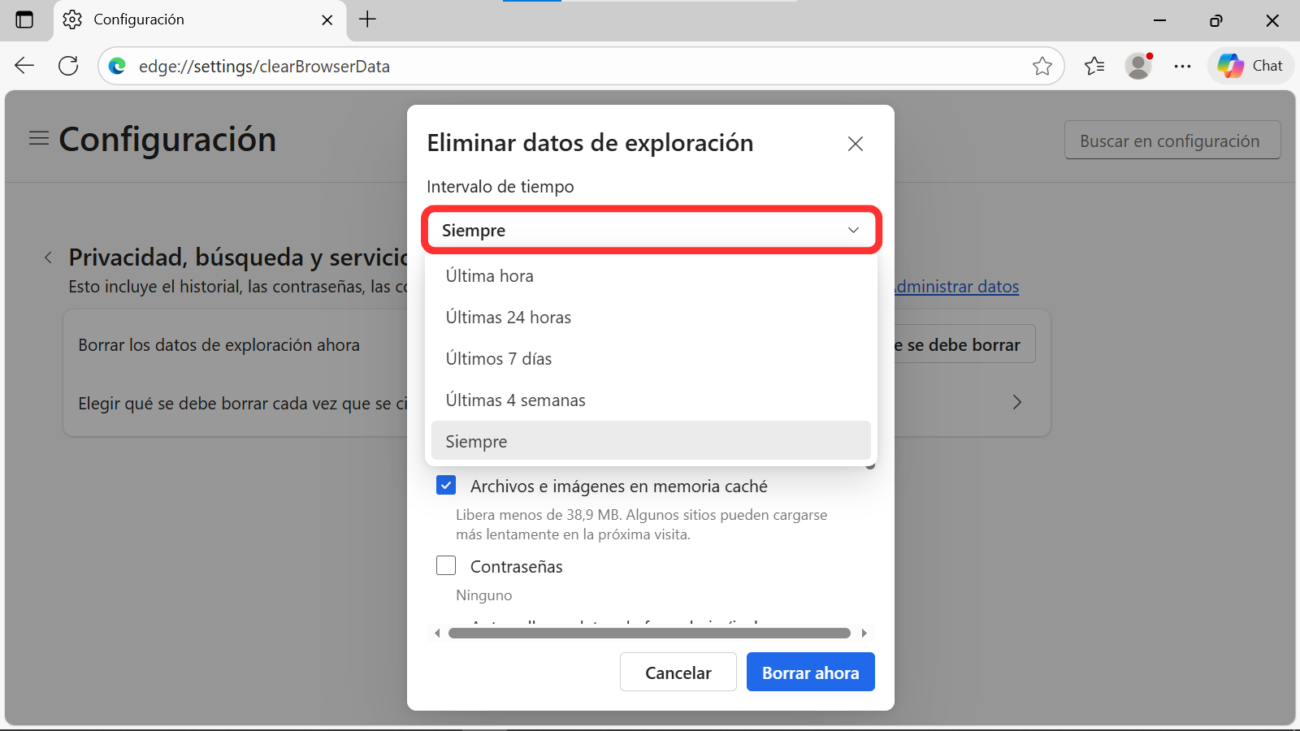
Task: Enable the Contraseñas checkbox
Action: 446,566
